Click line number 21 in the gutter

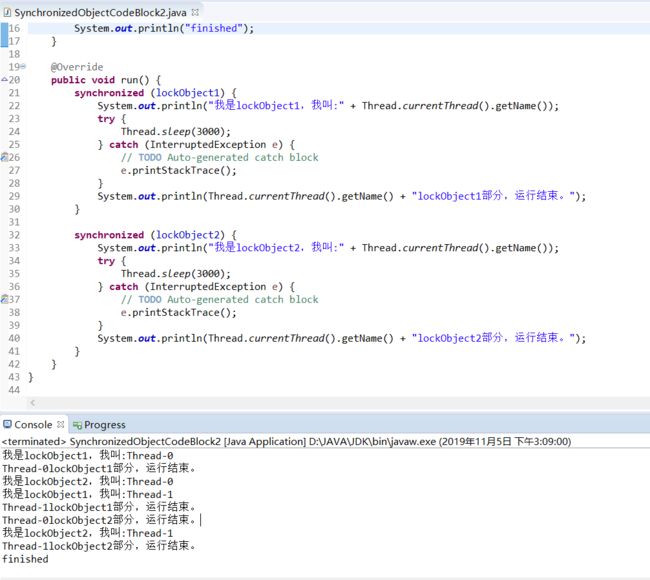[14, 93]
